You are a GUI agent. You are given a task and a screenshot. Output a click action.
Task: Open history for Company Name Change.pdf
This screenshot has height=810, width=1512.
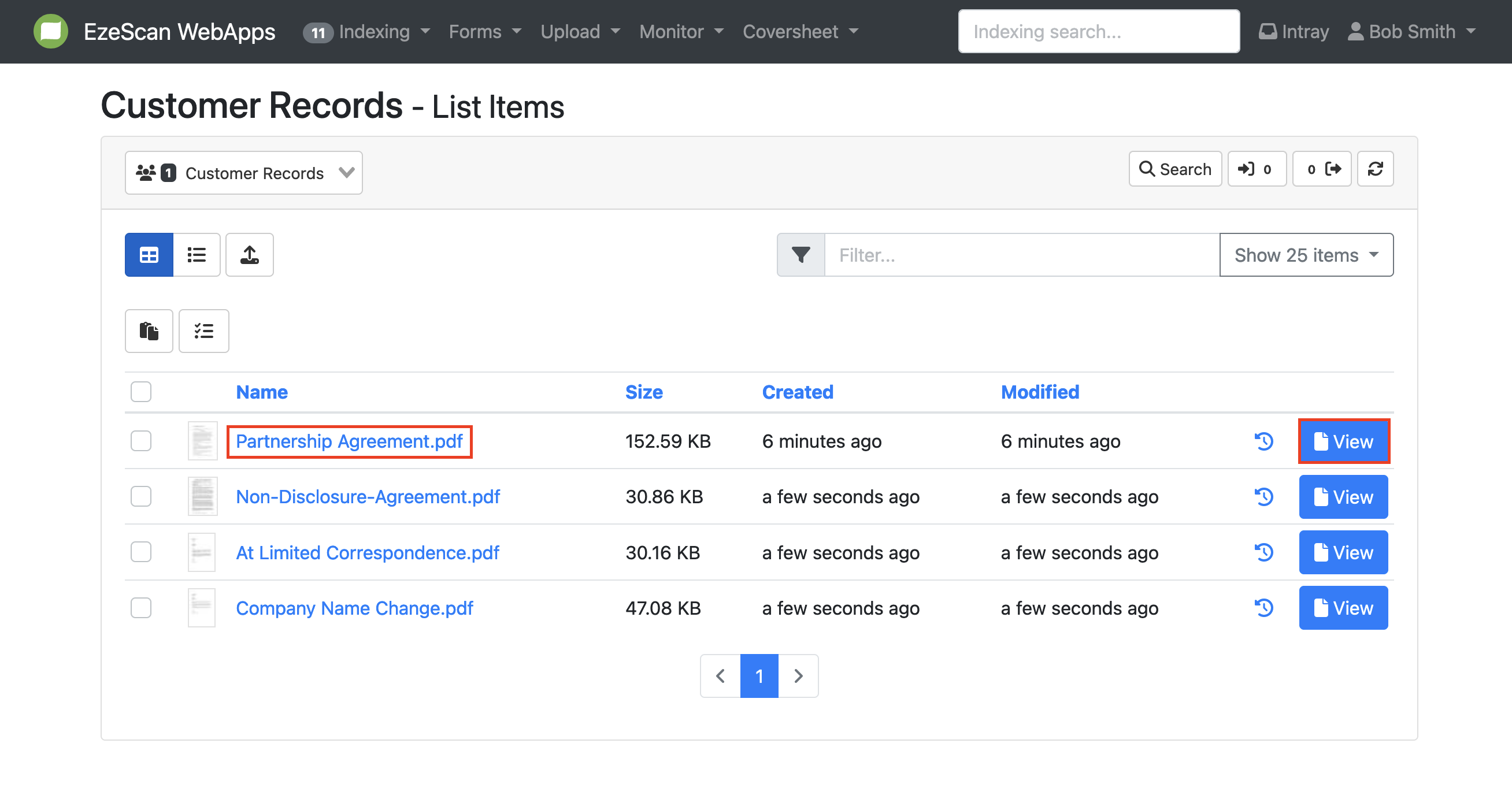(1263, 608)
